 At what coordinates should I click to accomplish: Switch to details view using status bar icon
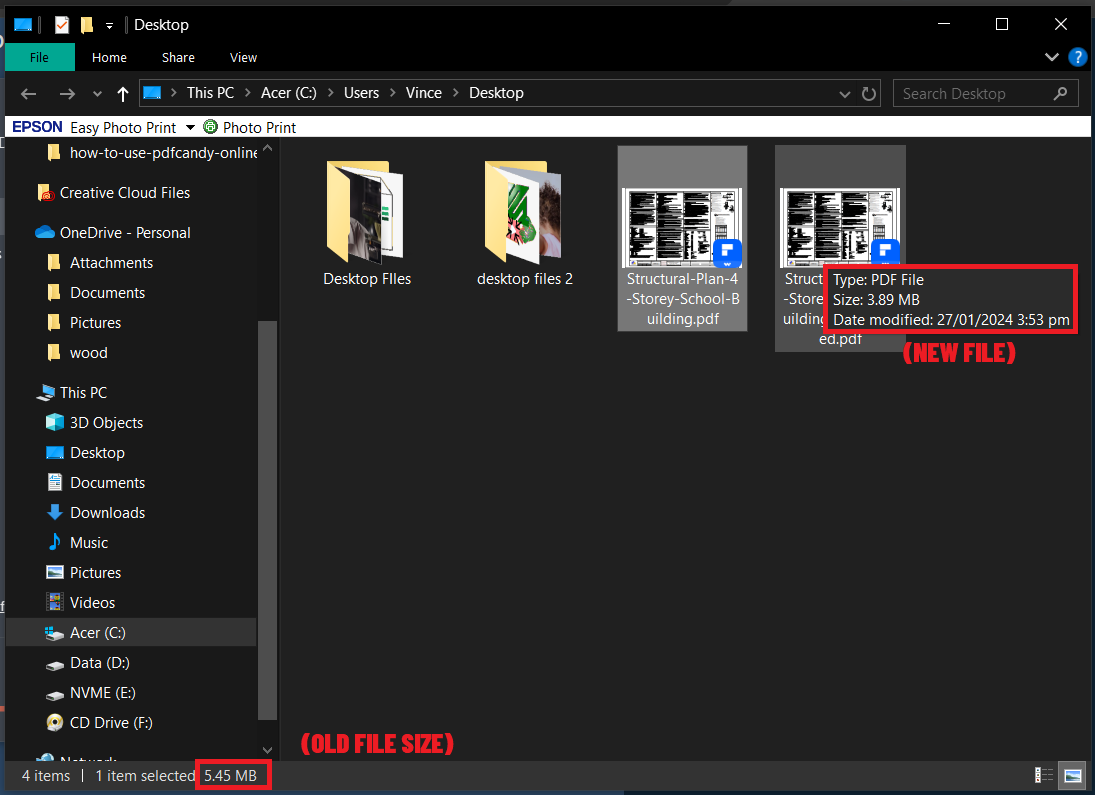click(1042, 775)
